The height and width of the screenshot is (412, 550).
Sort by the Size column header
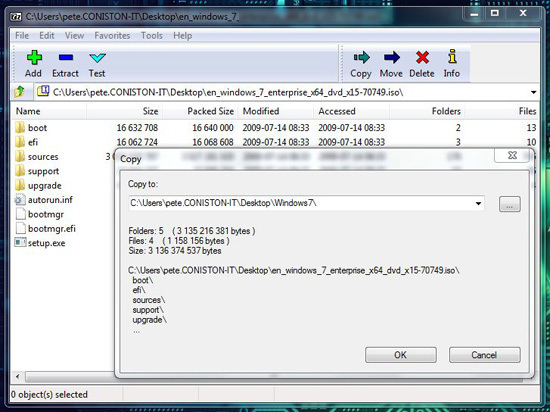pos(125,111)
